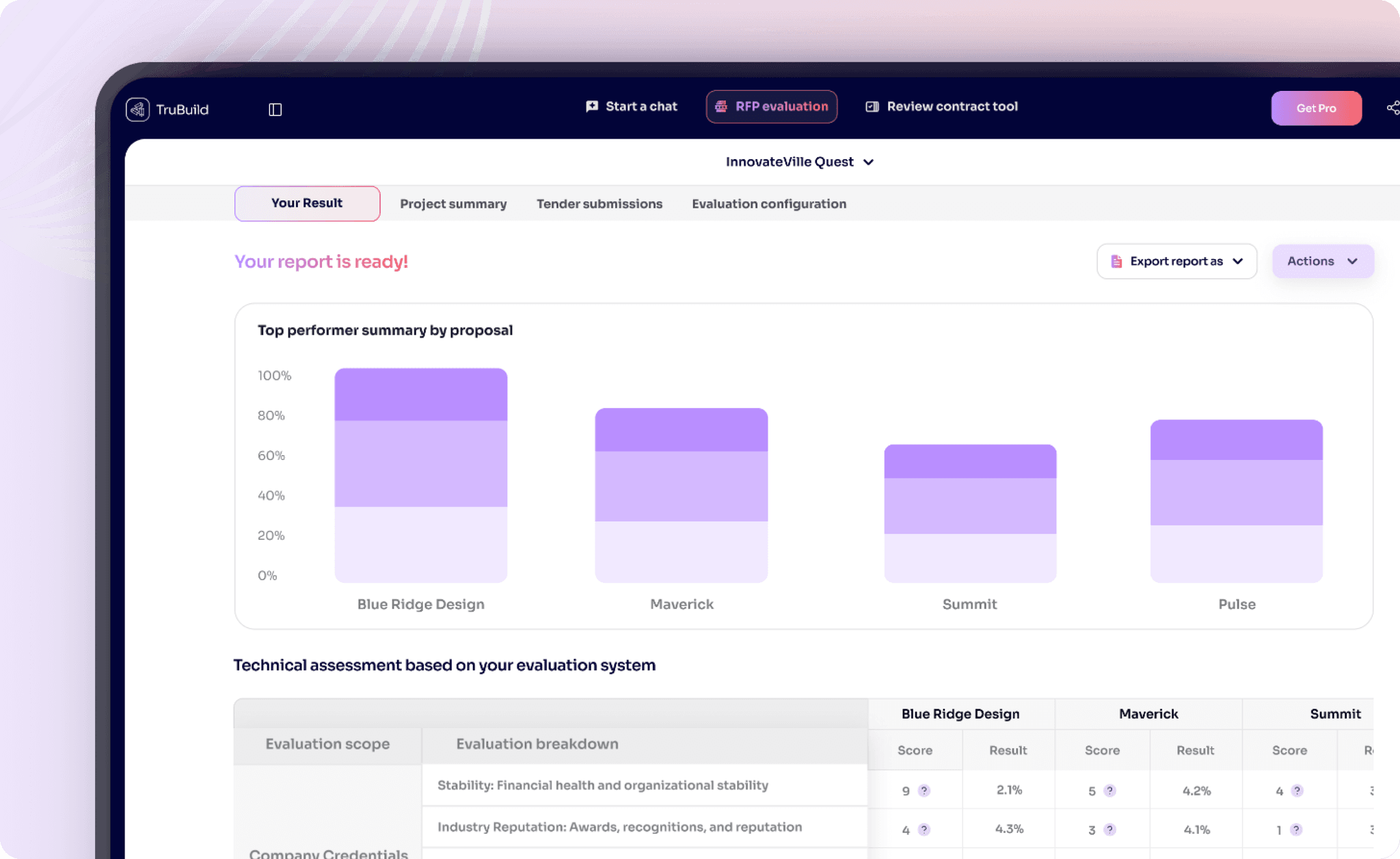Go to Evaluation configuration tab
Screen dimensions: 1400x859
768,204
